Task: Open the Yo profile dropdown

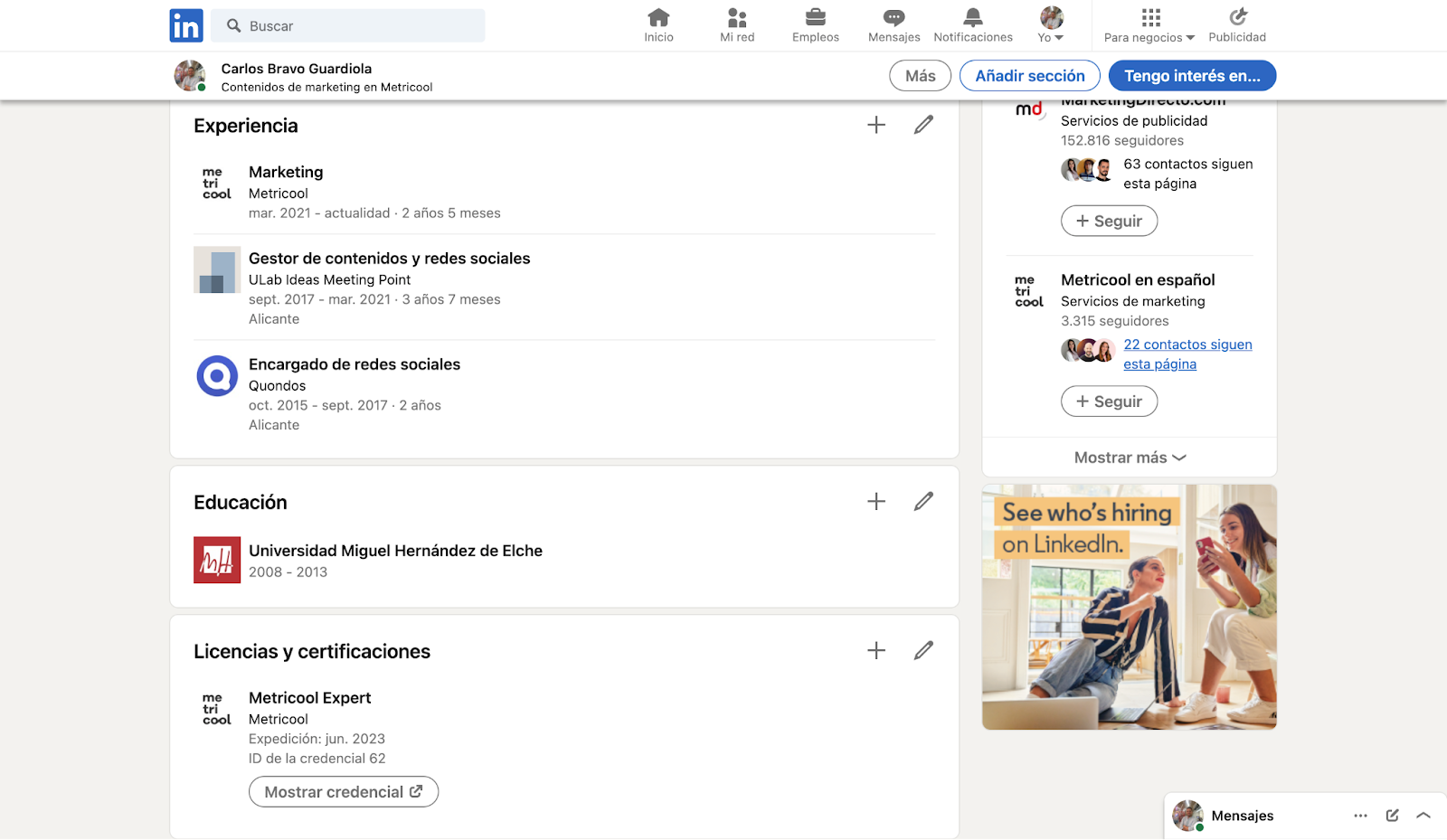Action: pyautogui.click(x=1049, y=24)
